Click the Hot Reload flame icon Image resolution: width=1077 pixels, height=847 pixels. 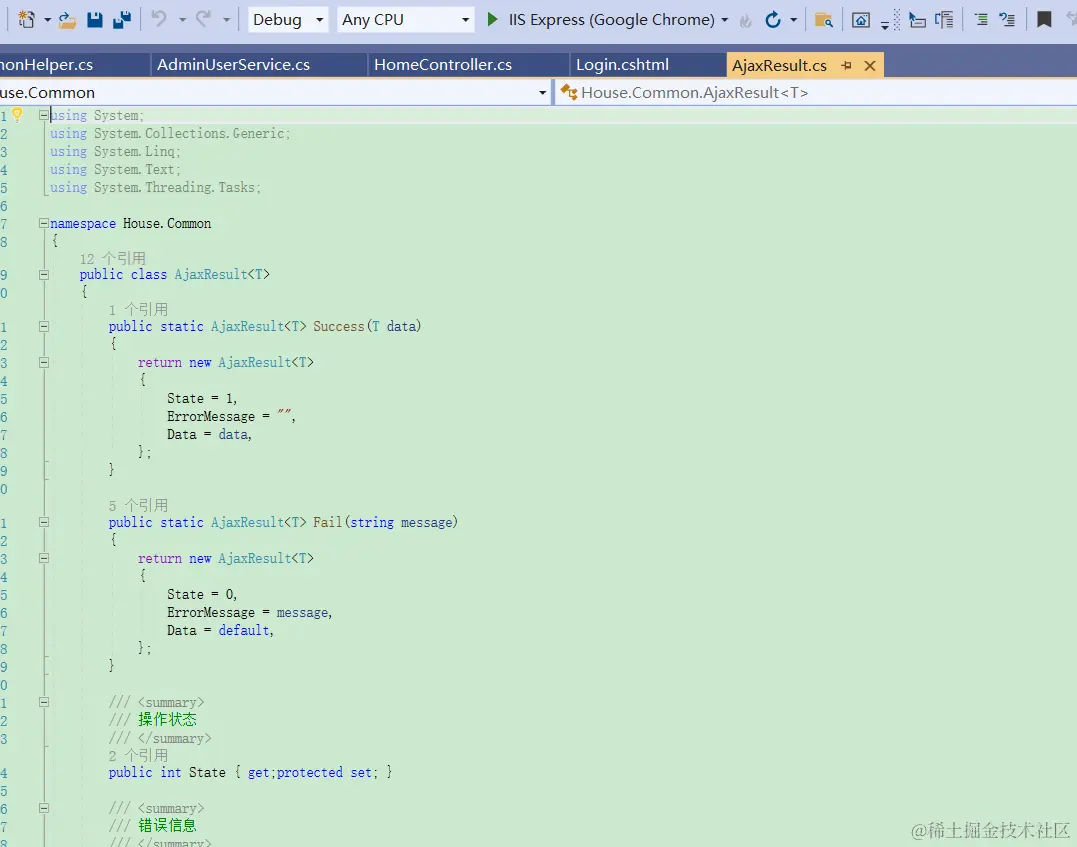[745, 21]
